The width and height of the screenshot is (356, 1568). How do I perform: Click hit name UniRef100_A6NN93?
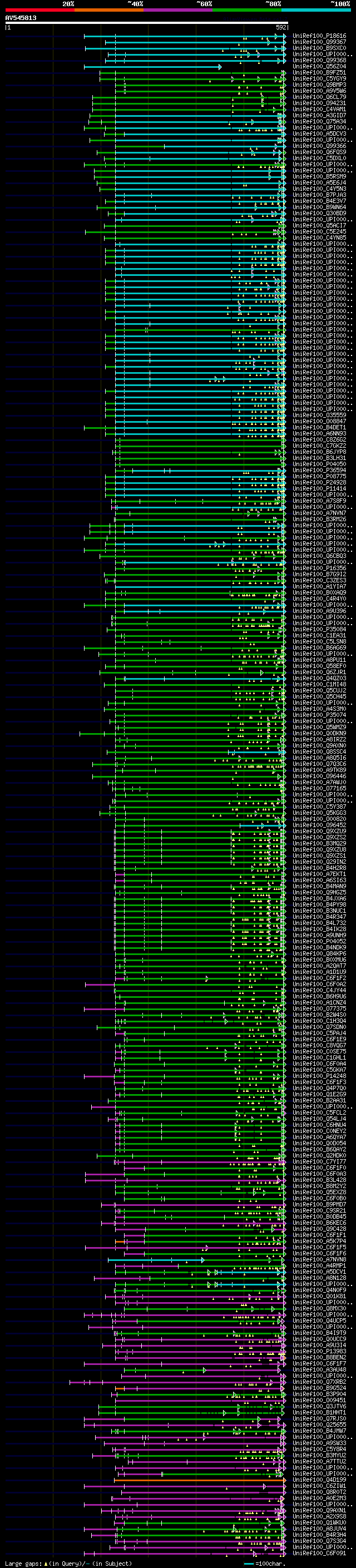click(319, 433)
